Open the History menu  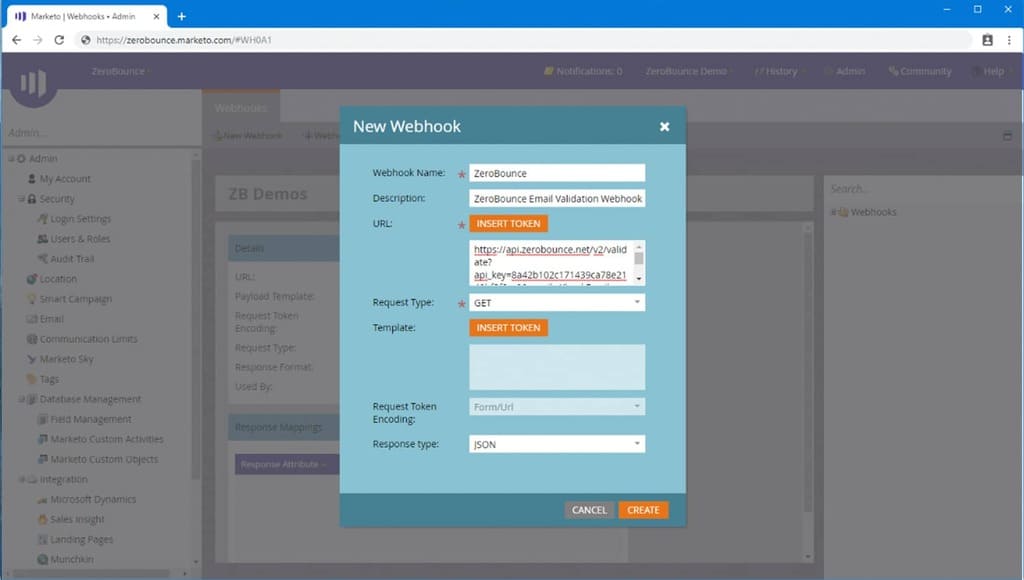[x=780, y=71]
